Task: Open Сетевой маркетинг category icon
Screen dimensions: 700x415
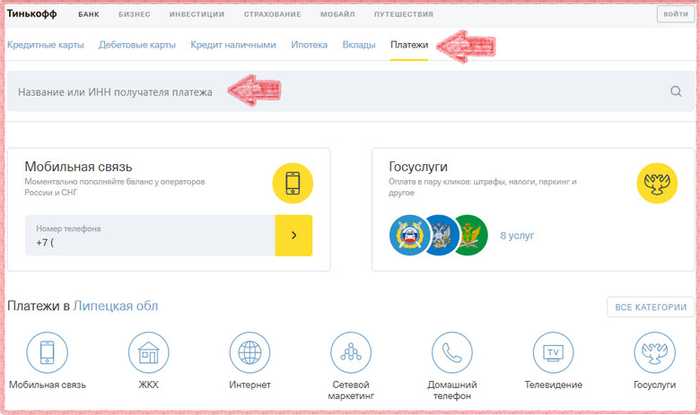Action: click(x=351, y=352)
